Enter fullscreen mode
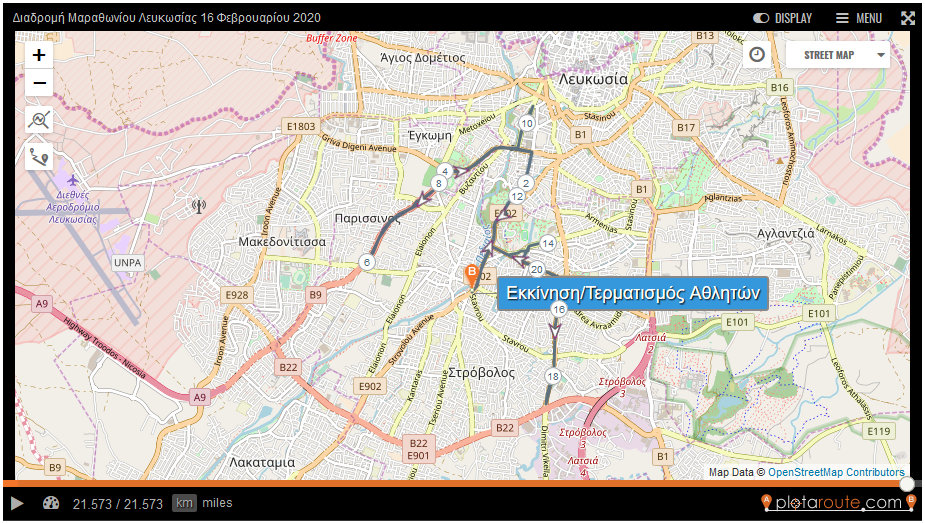Viewport: 925px width, 523px height. click(908, 18)
